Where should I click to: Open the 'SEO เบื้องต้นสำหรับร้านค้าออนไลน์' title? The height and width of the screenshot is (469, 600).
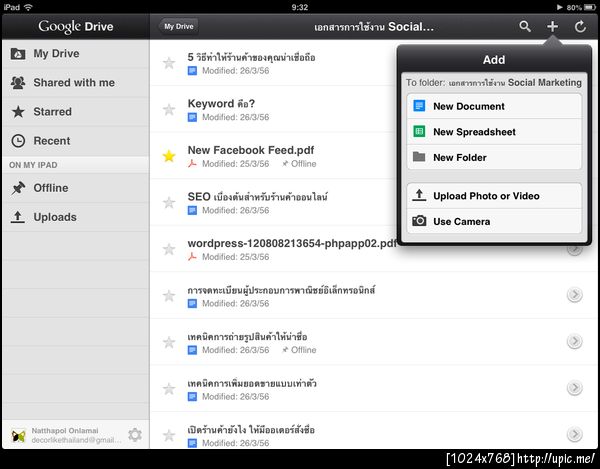click(258, 197)
